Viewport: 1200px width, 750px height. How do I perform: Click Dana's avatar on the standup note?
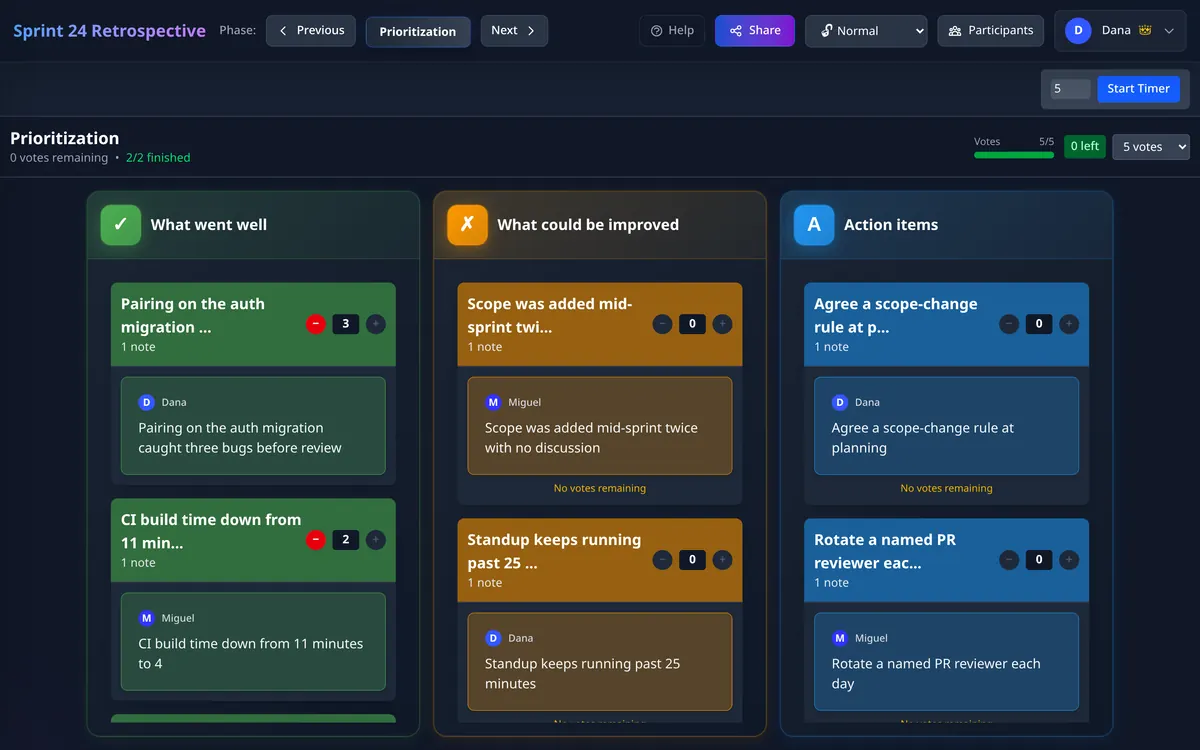[x=493, y=638]
